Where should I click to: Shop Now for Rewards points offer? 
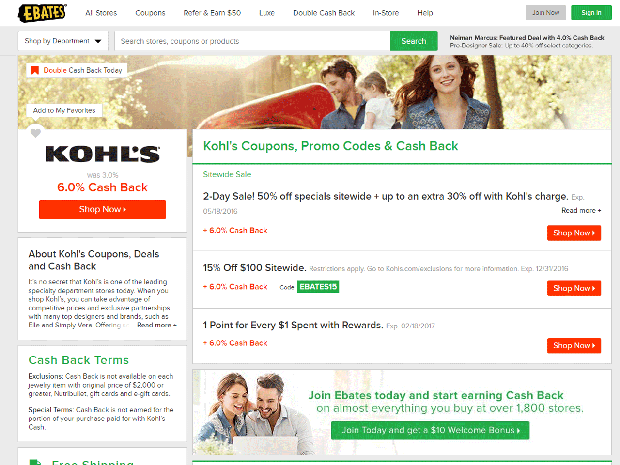pos(574,346)
